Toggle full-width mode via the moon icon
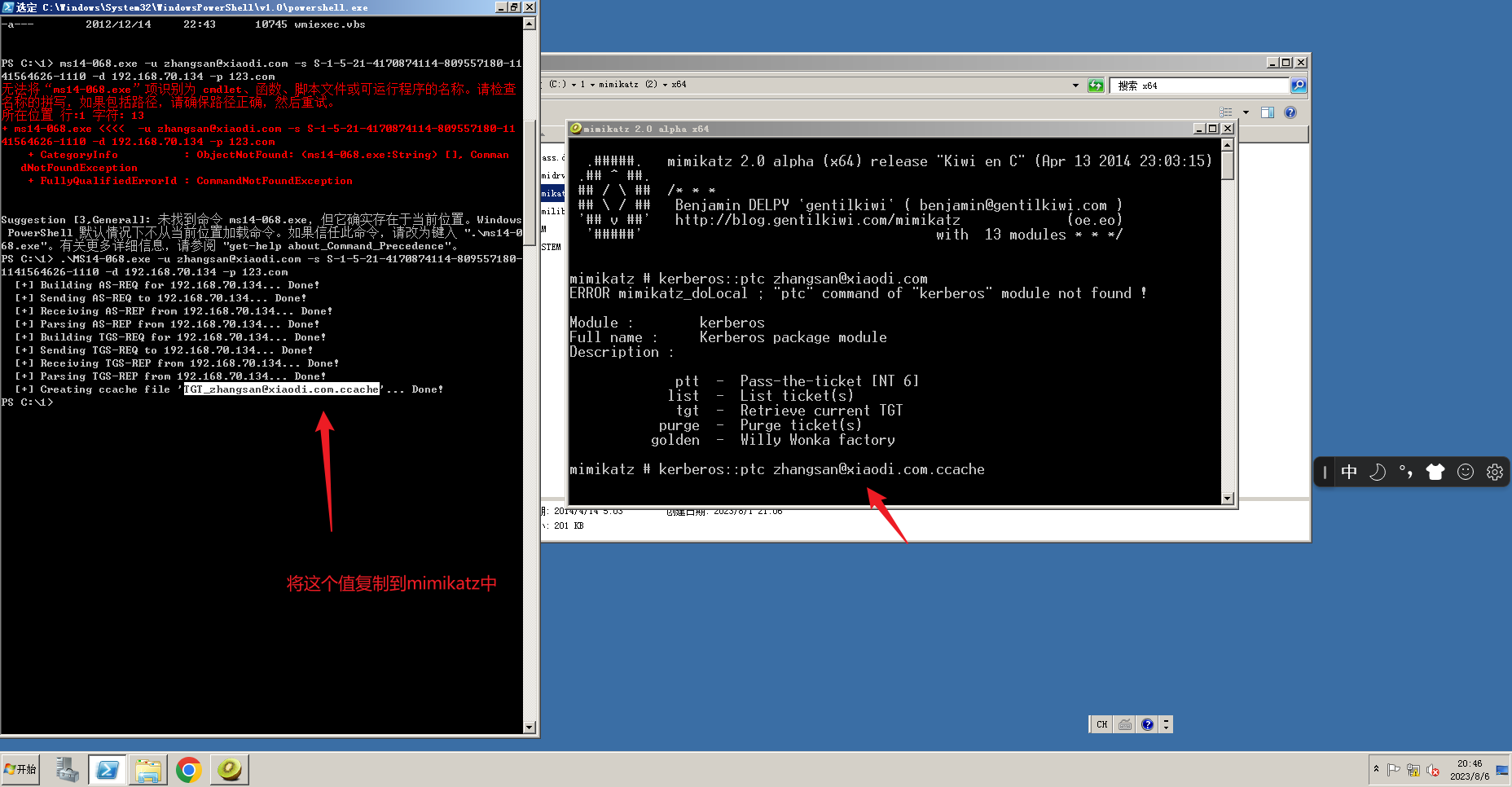This screenshot has height=787, width=1512. point(1377,472)
